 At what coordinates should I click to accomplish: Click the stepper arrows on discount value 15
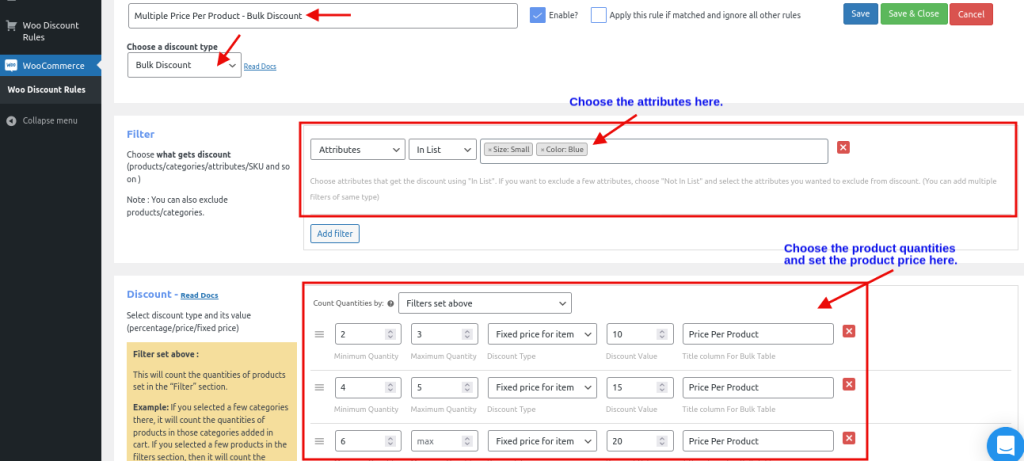pyautogui.click(x=662, y=388)
